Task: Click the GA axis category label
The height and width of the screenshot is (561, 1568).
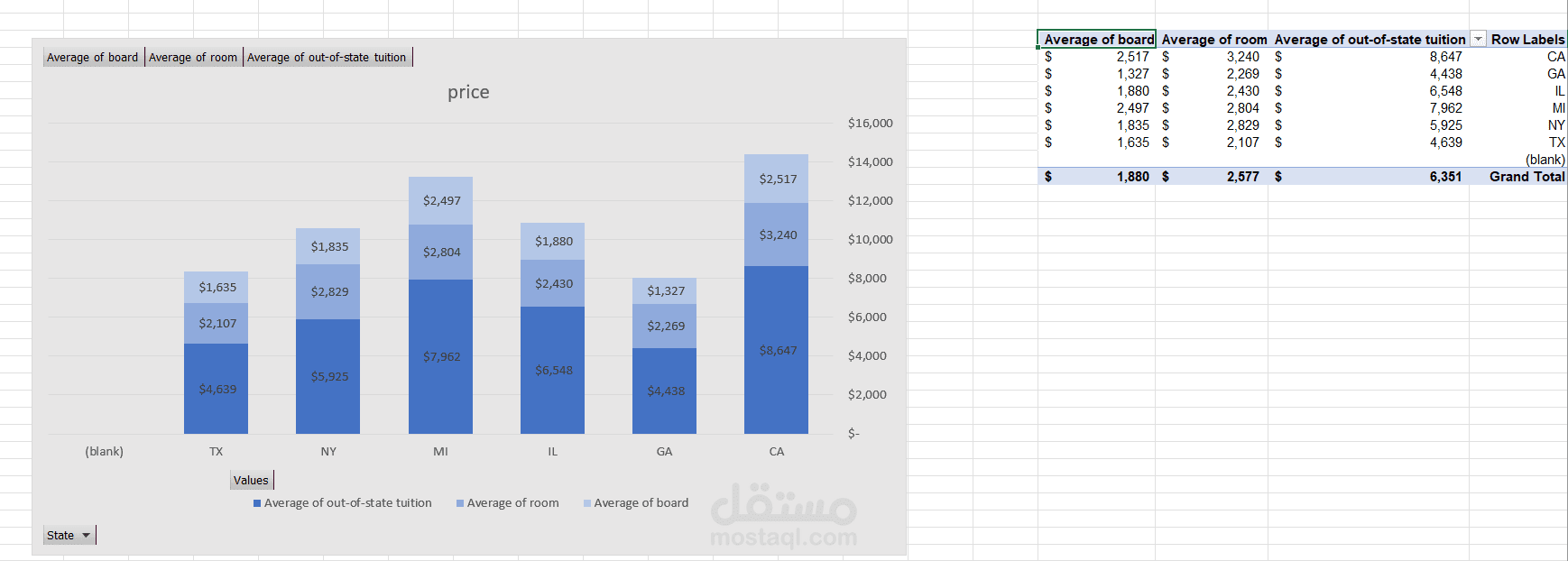Action: 665,451
